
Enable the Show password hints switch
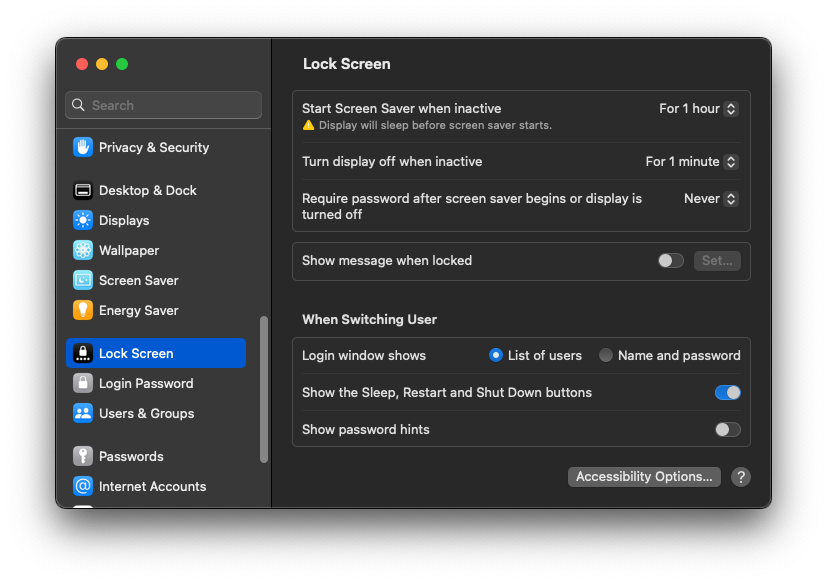(727, 430)
